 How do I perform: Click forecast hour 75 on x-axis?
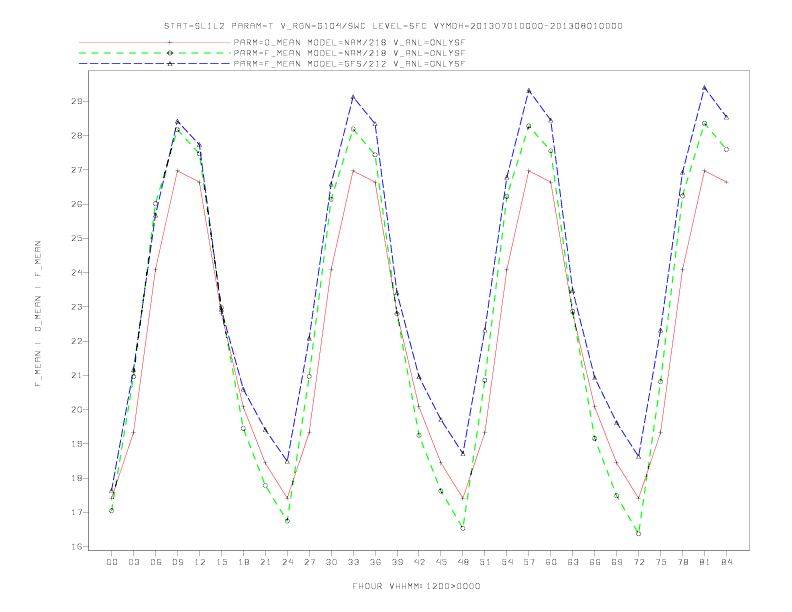(661, 562)
